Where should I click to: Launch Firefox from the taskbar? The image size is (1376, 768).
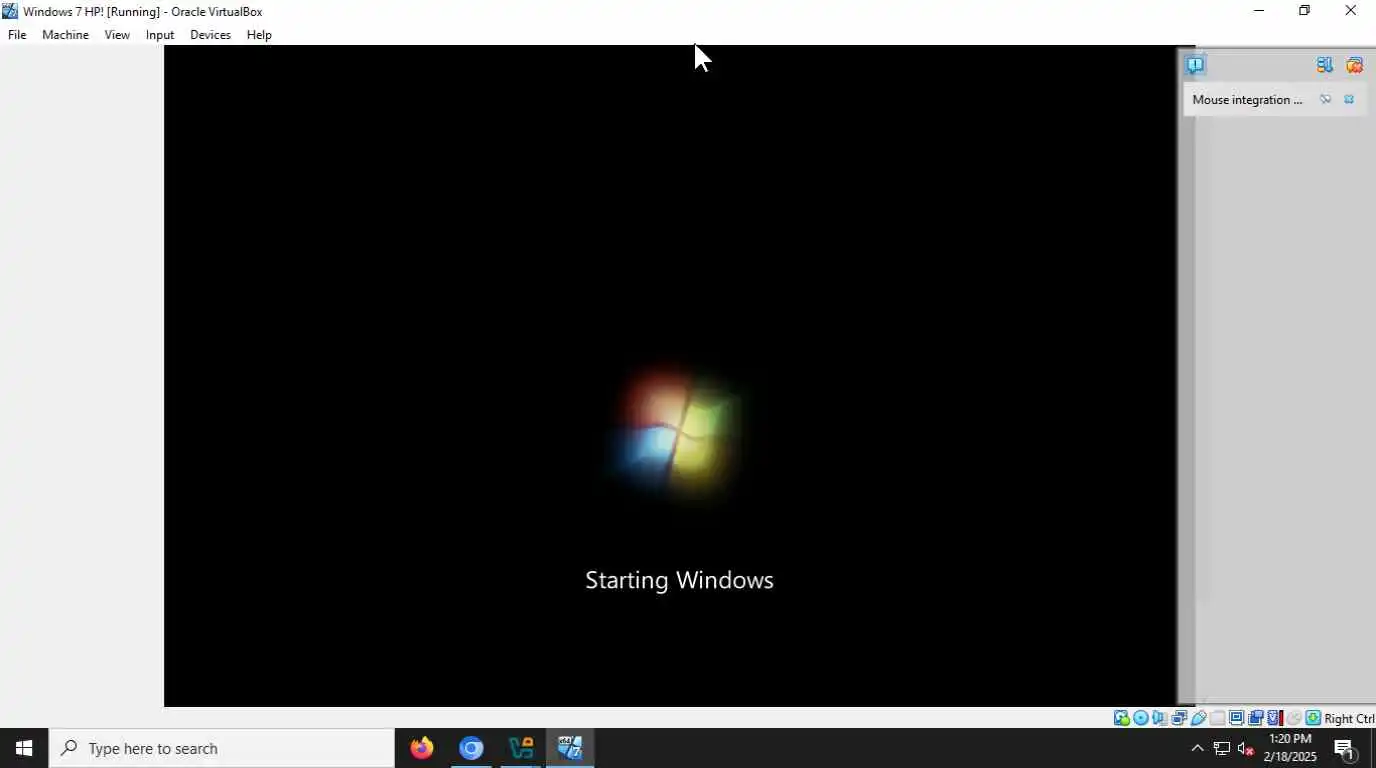tap(422, 748)
